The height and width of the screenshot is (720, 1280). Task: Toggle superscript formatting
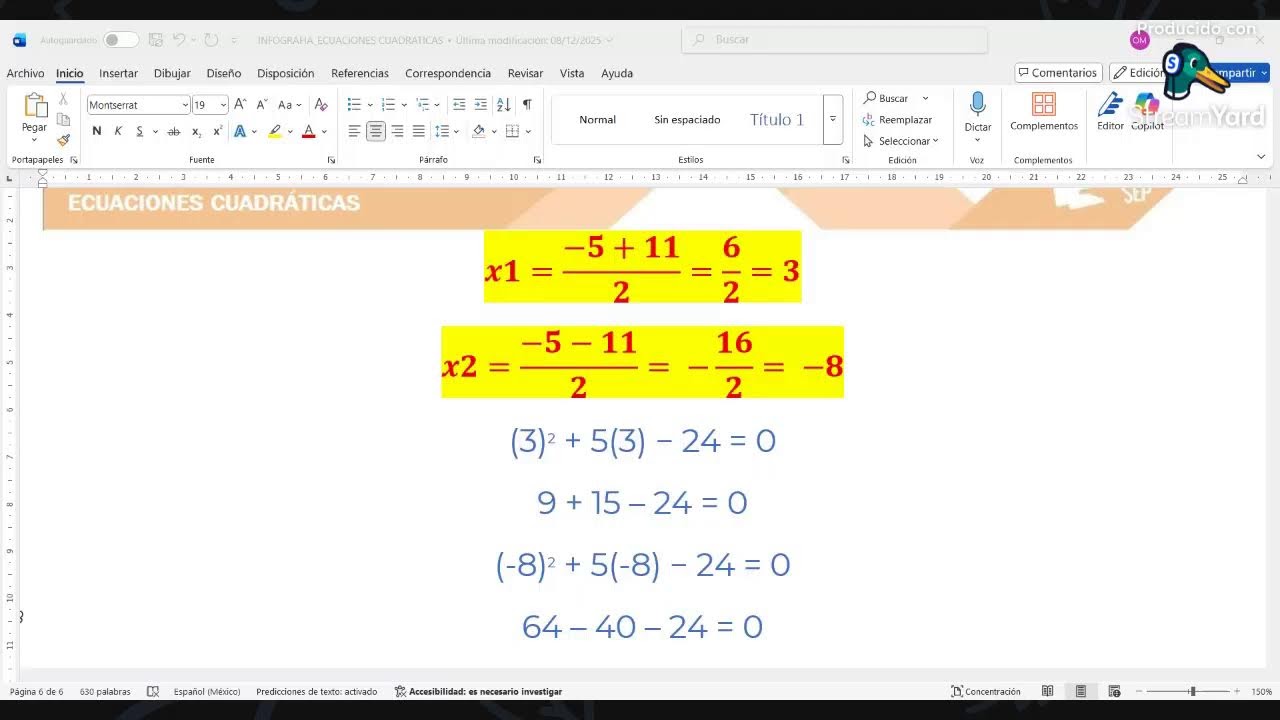coord(217,131)
